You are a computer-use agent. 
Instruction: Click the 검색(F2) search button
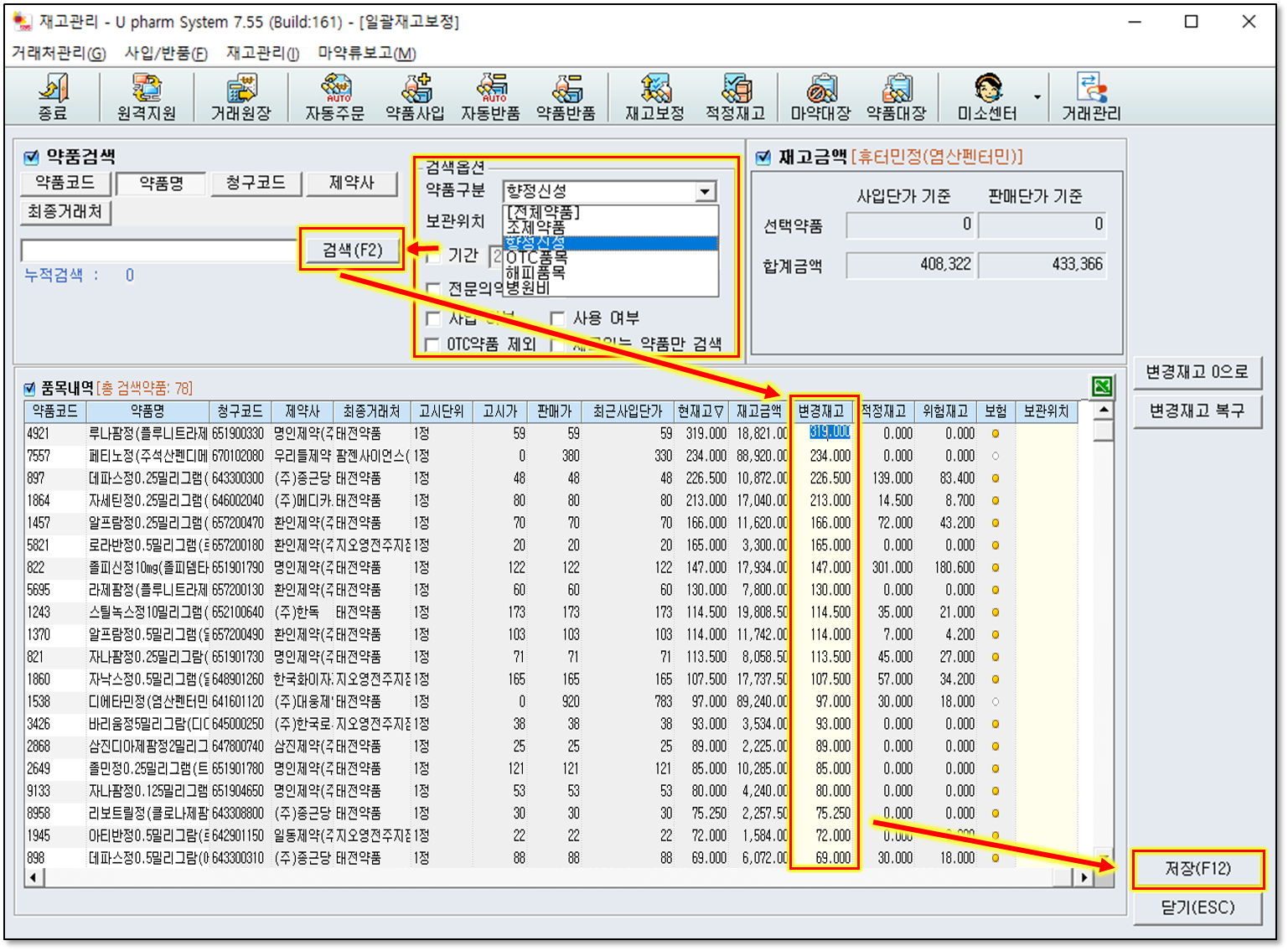pyautogui.click(x=352, y=250)
